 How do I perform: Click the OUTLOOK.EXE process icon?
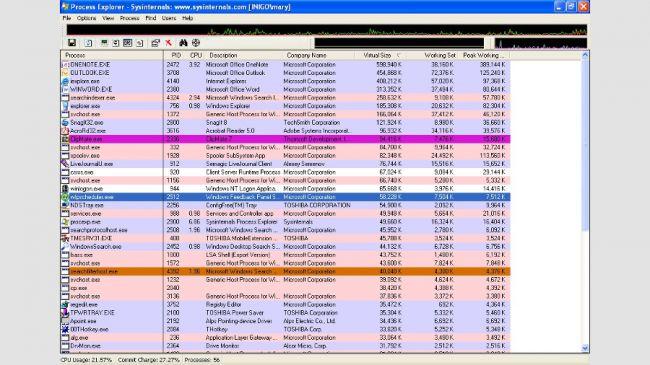[x=65, y=73]
